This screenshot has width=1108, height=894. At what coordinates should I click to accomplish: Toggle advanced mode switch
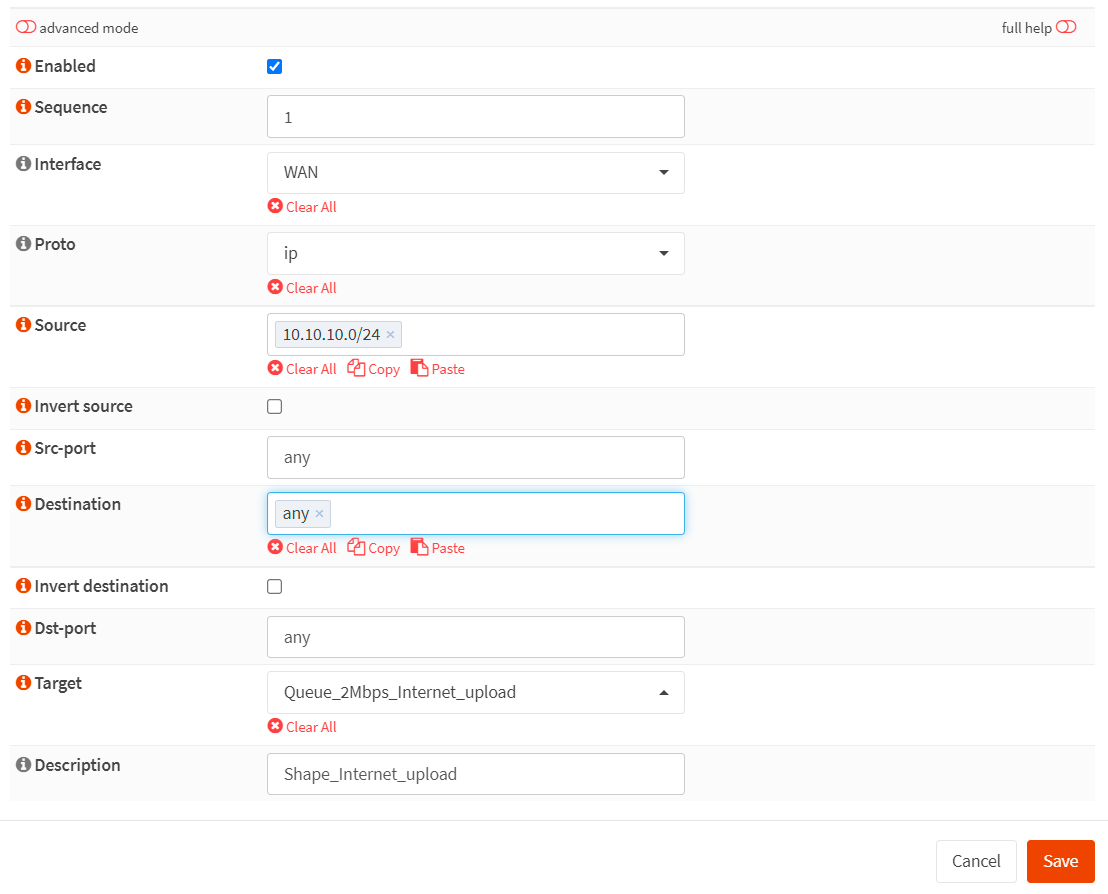point(26,28)
